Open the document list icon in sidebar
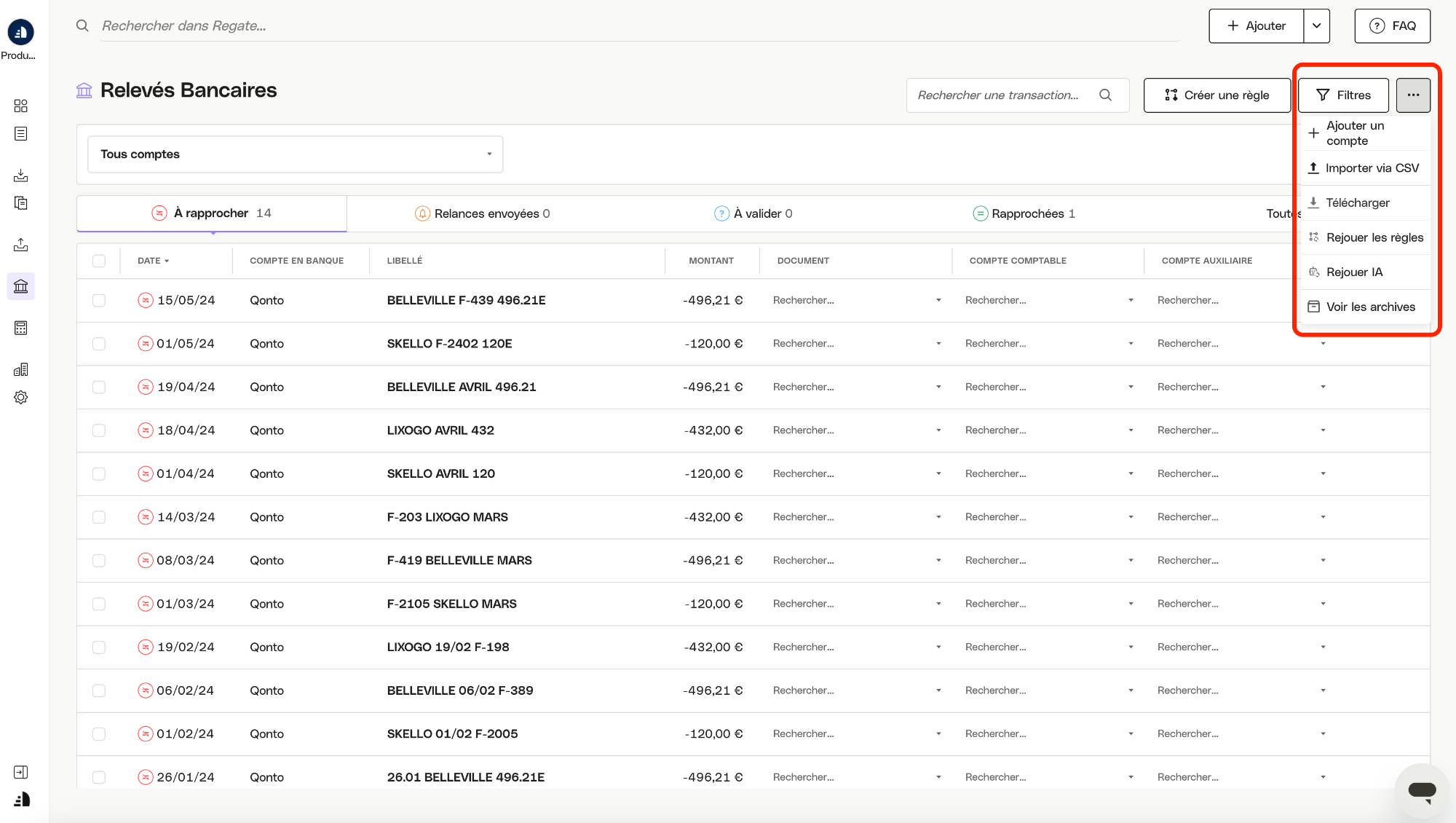 coord(20,133)
